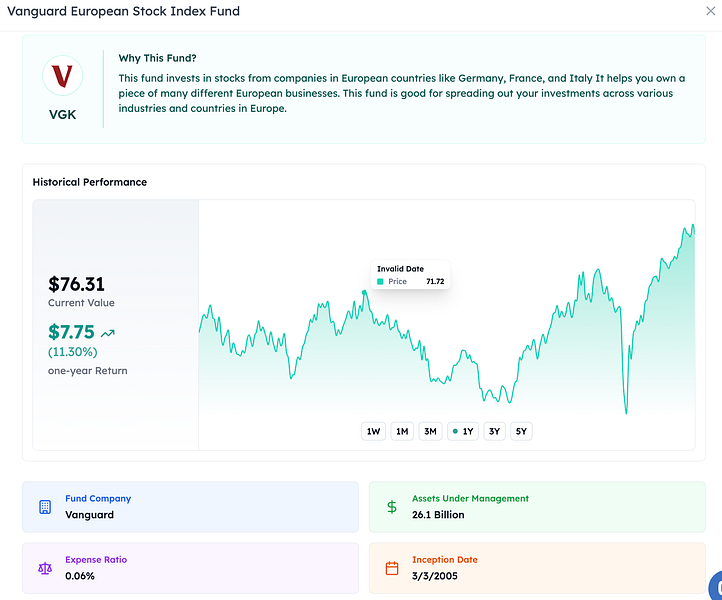Show the 5Y performance chart
The image size is (722, 600).
coord(521,431)
